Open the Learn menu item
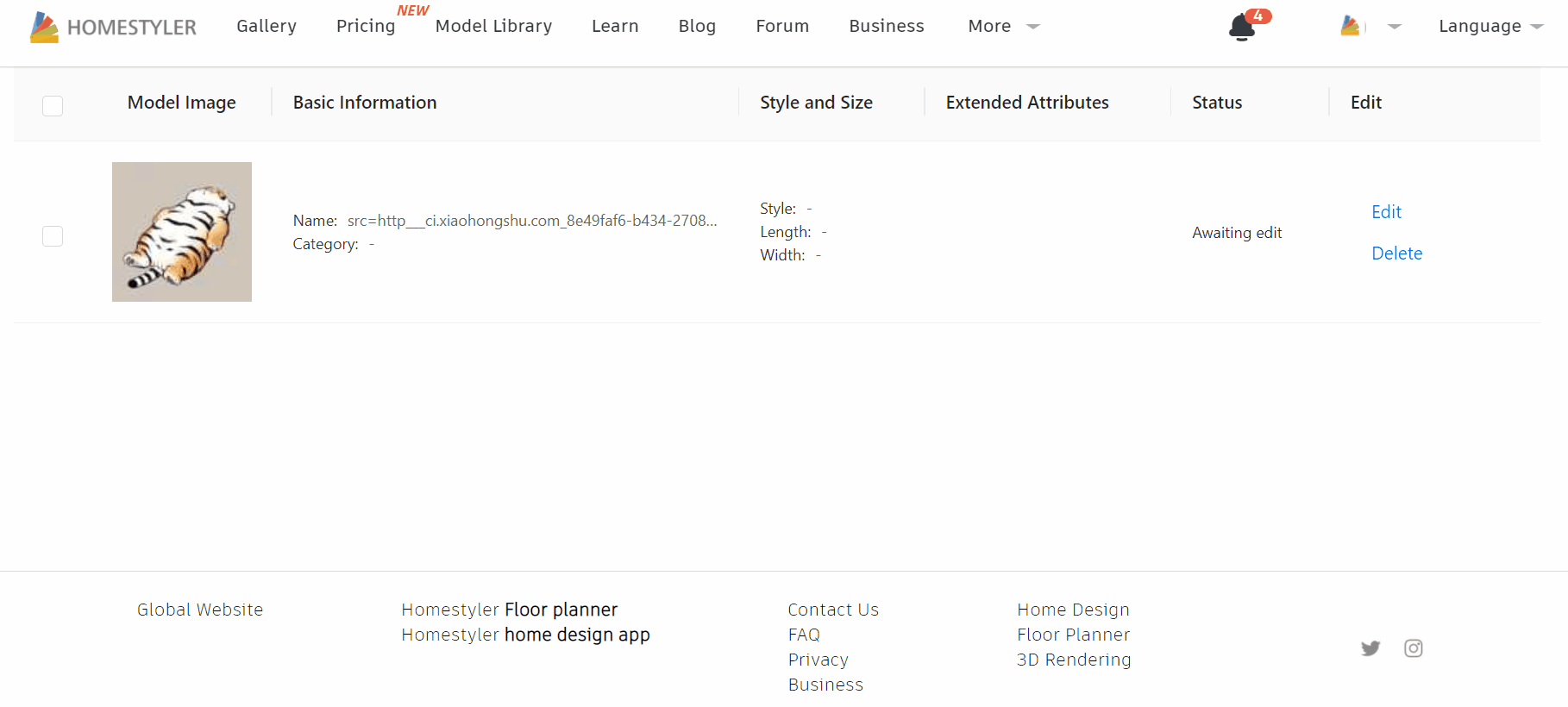Screen dimensions: 1568x707 coord(615,27)
